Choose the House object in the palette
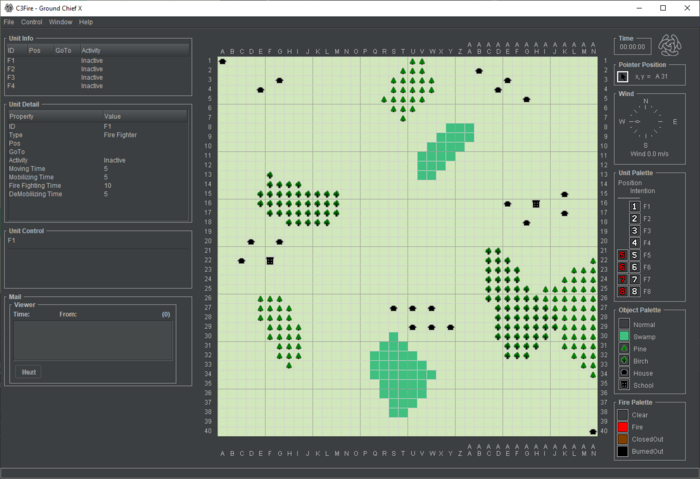This screenshot has width=700, height=479. tap(623, 372)
